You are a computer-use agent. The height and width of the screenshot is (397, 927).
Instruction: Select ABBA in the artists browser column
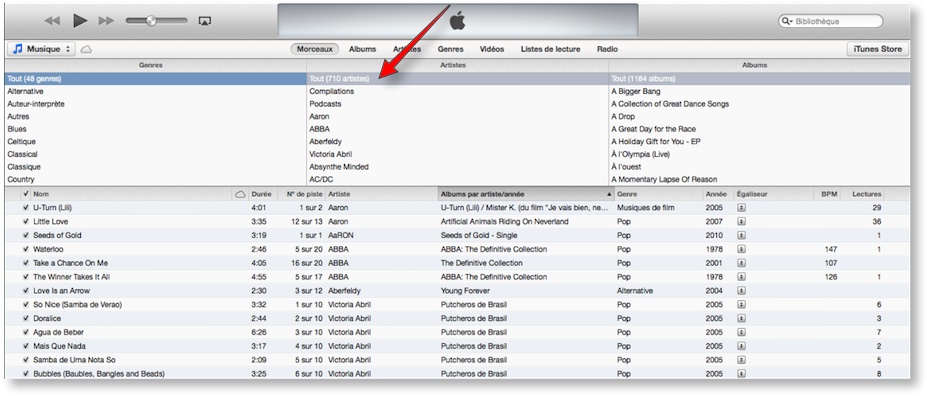(x=458, y=129)
